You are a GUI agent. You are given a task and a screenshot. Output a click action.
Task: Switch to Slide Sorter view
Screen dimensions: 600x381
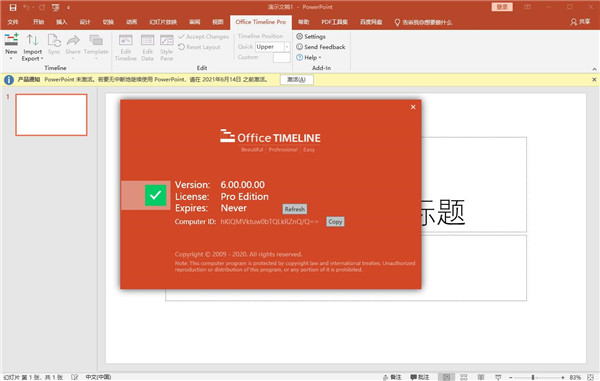pyautogui.click(x=464, y=377)
